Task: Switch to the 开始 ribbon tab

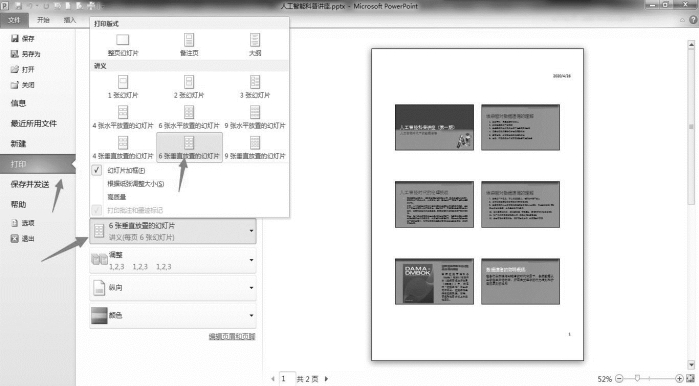Action: 43,20
